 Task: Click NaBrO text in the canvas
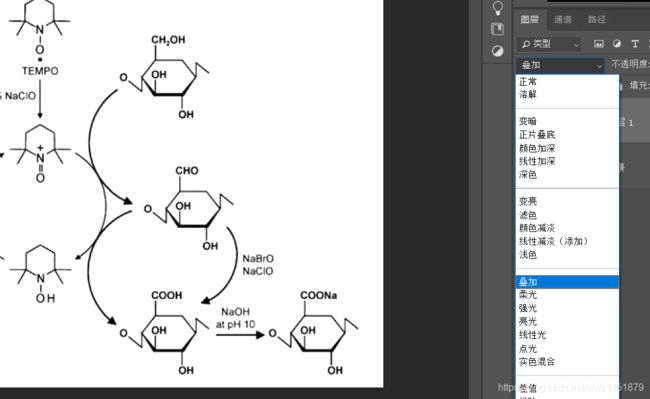258,259
